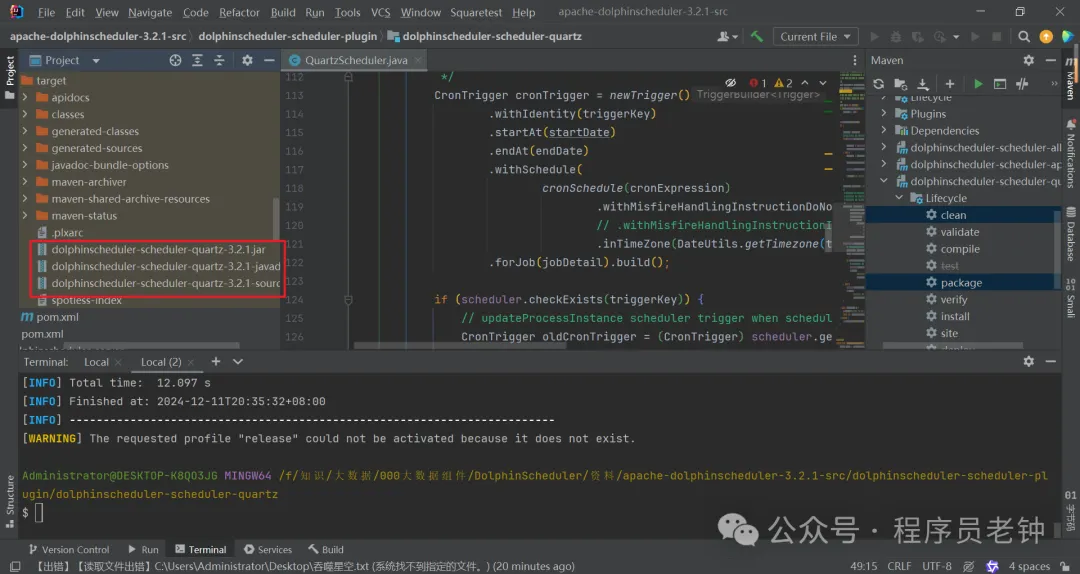The height and width of the screenshot is (574, 1080).
Task: Open the Run tool window
Action: coord(143,549)
